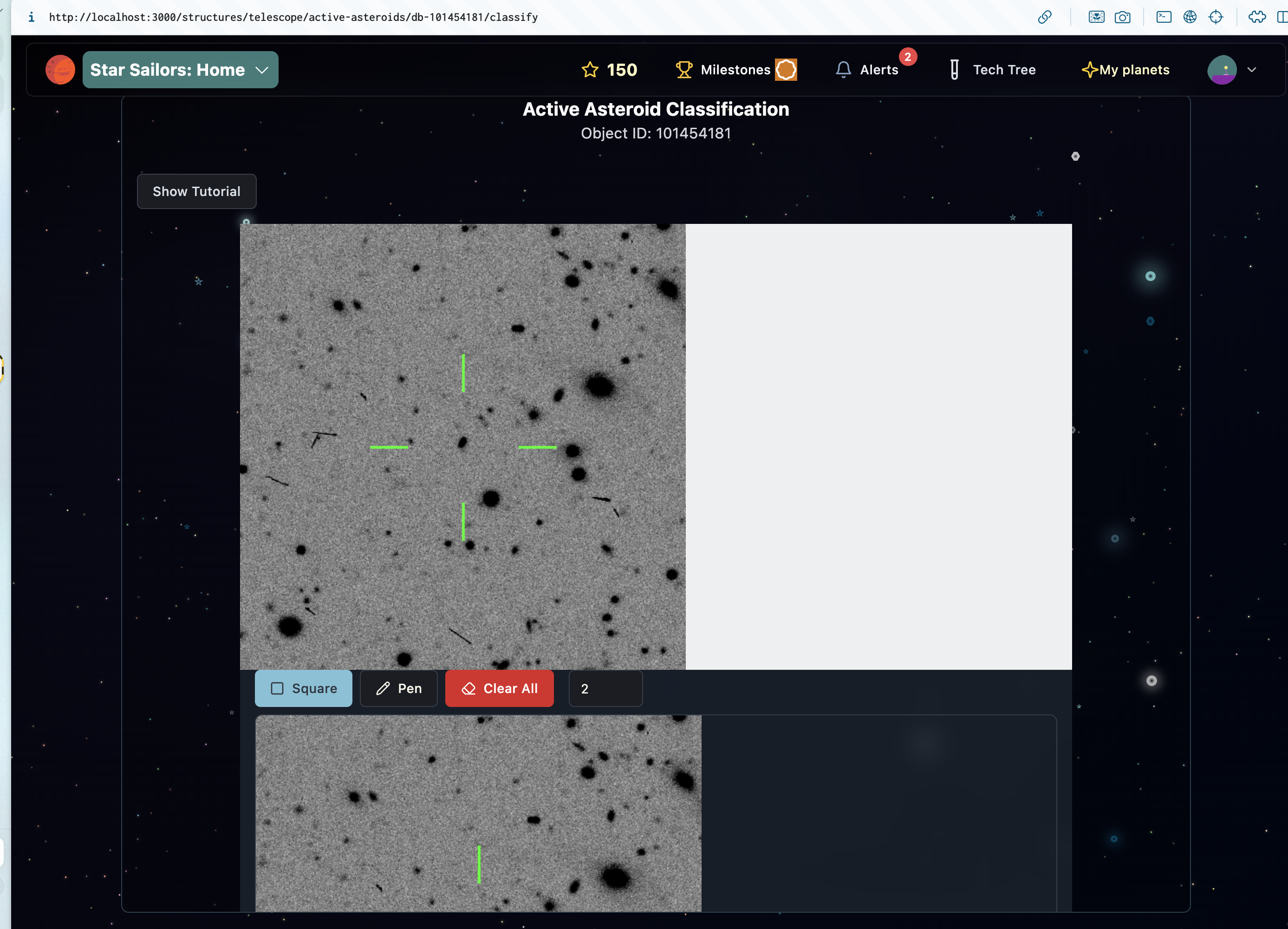Open Milestones with the trophy
The image size is (1288, 929).
(x=723, y=70)
